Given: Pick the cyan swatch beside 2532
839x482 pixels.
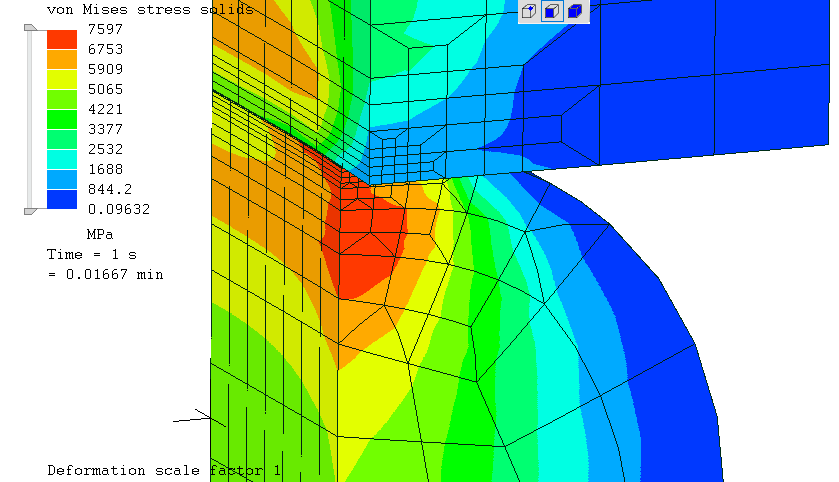Looking at the screenshot, I should tap(62, 159).
